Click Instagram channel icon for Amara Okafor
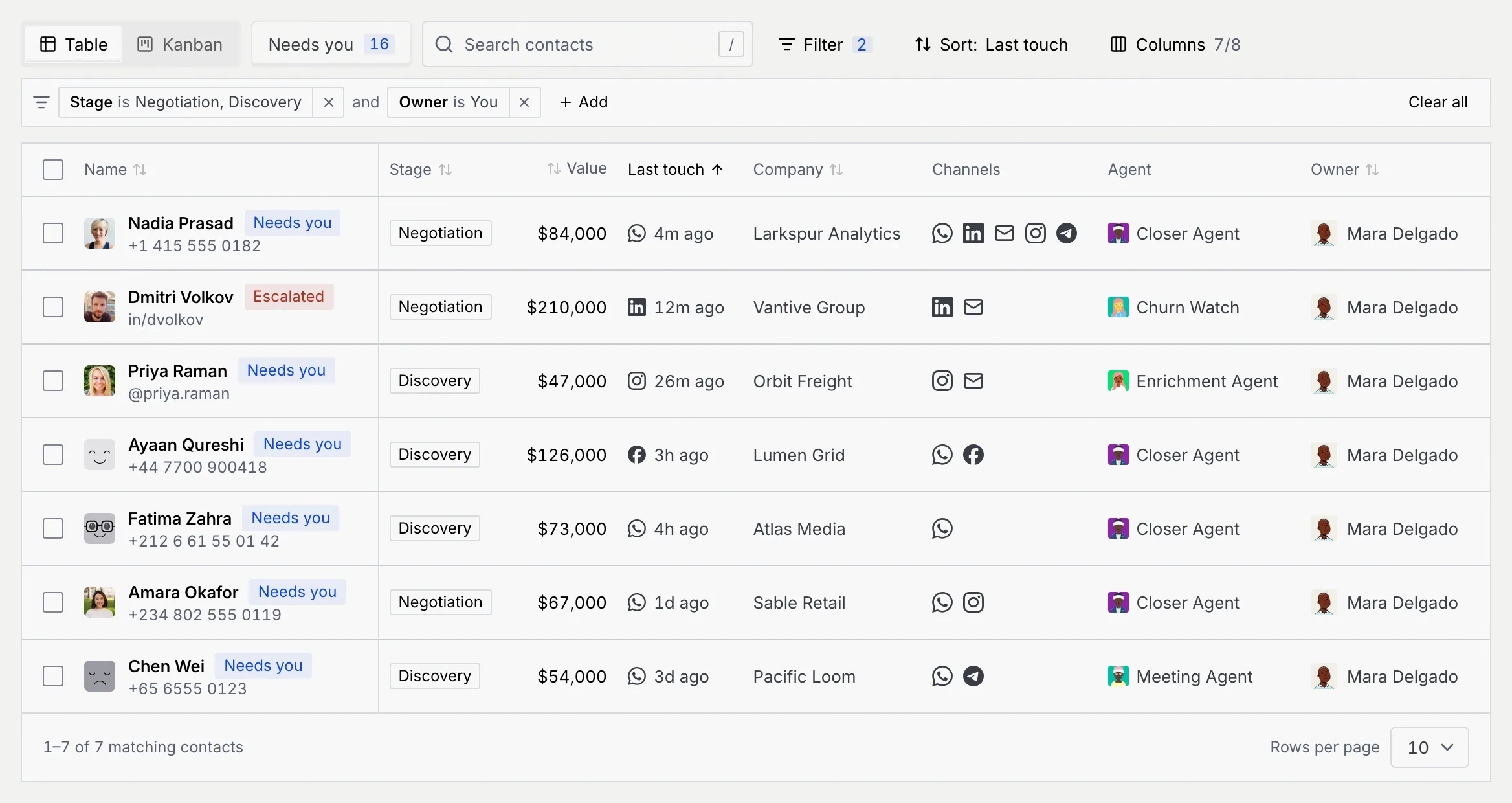Screen dimensions: 1512x803 click(x=973, y=602)
